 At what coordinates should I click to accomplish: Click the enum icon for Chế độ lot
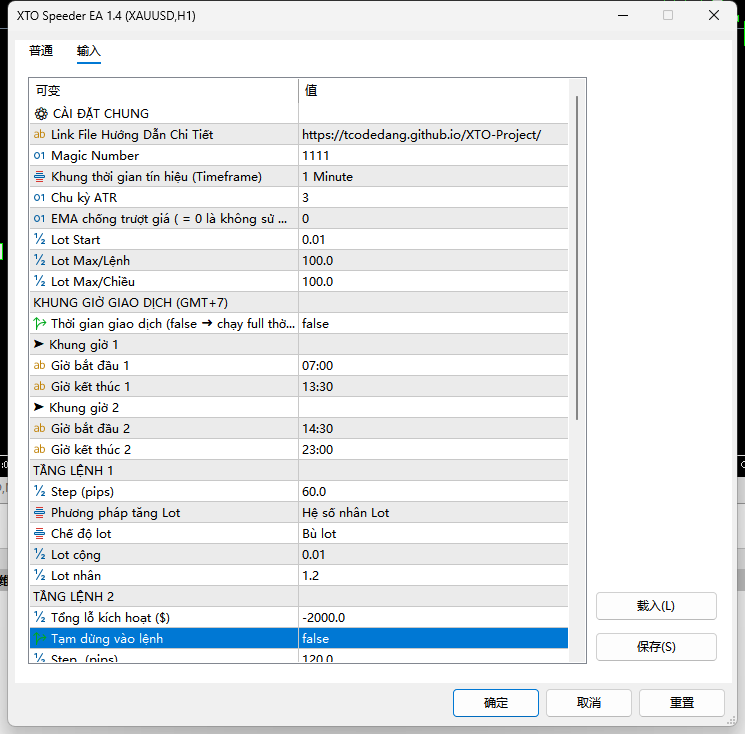tap(39, 534)
